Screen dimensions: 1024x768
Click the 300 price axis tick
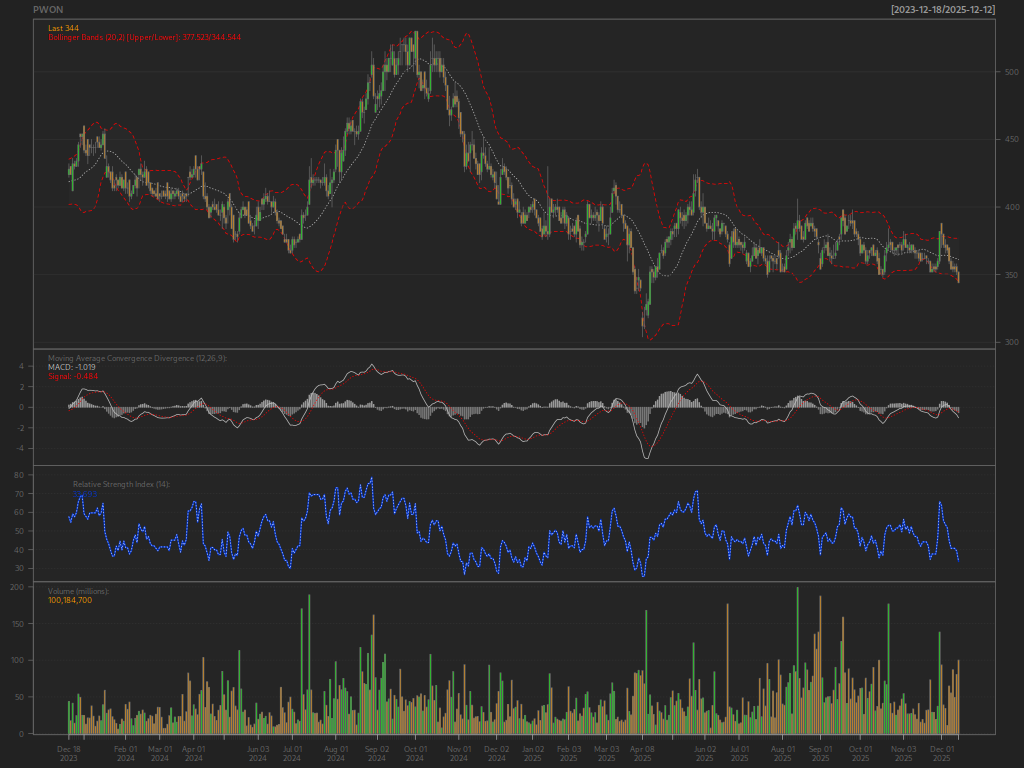coord(1011,342)
